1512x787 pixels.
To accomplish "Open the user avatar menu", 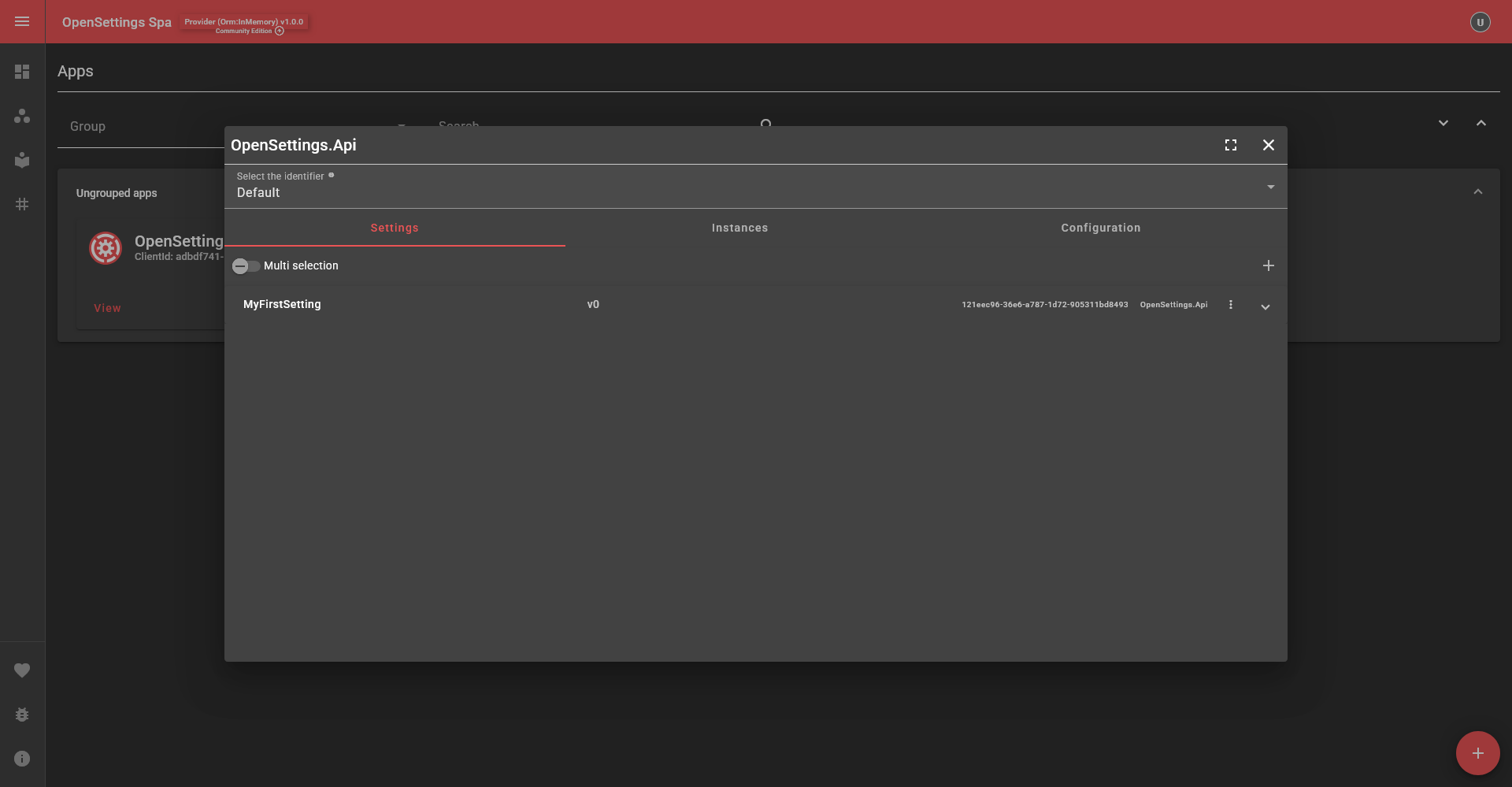I will click(1480, 21).
